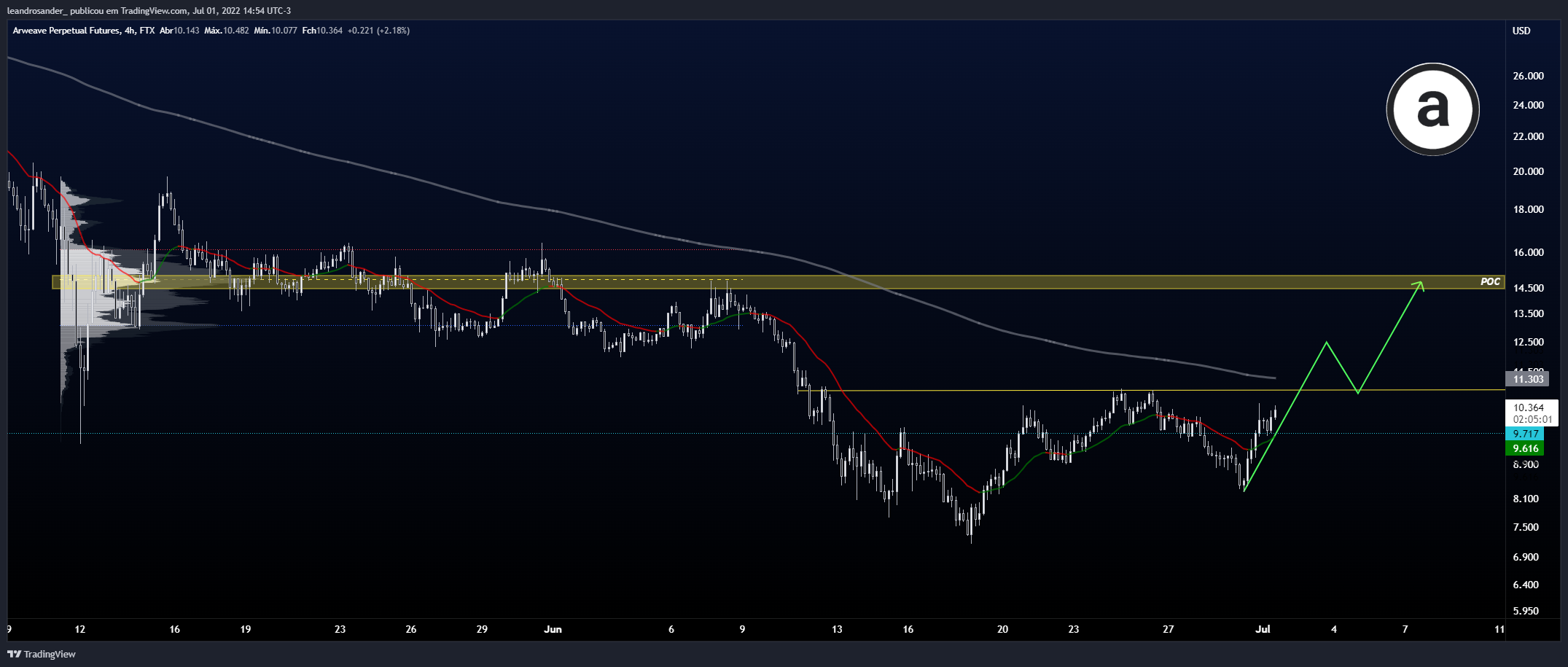Screen dimensions: 1568x667
Task: Click the 8.100 price axis label
Action: [x=1526, y=499]
